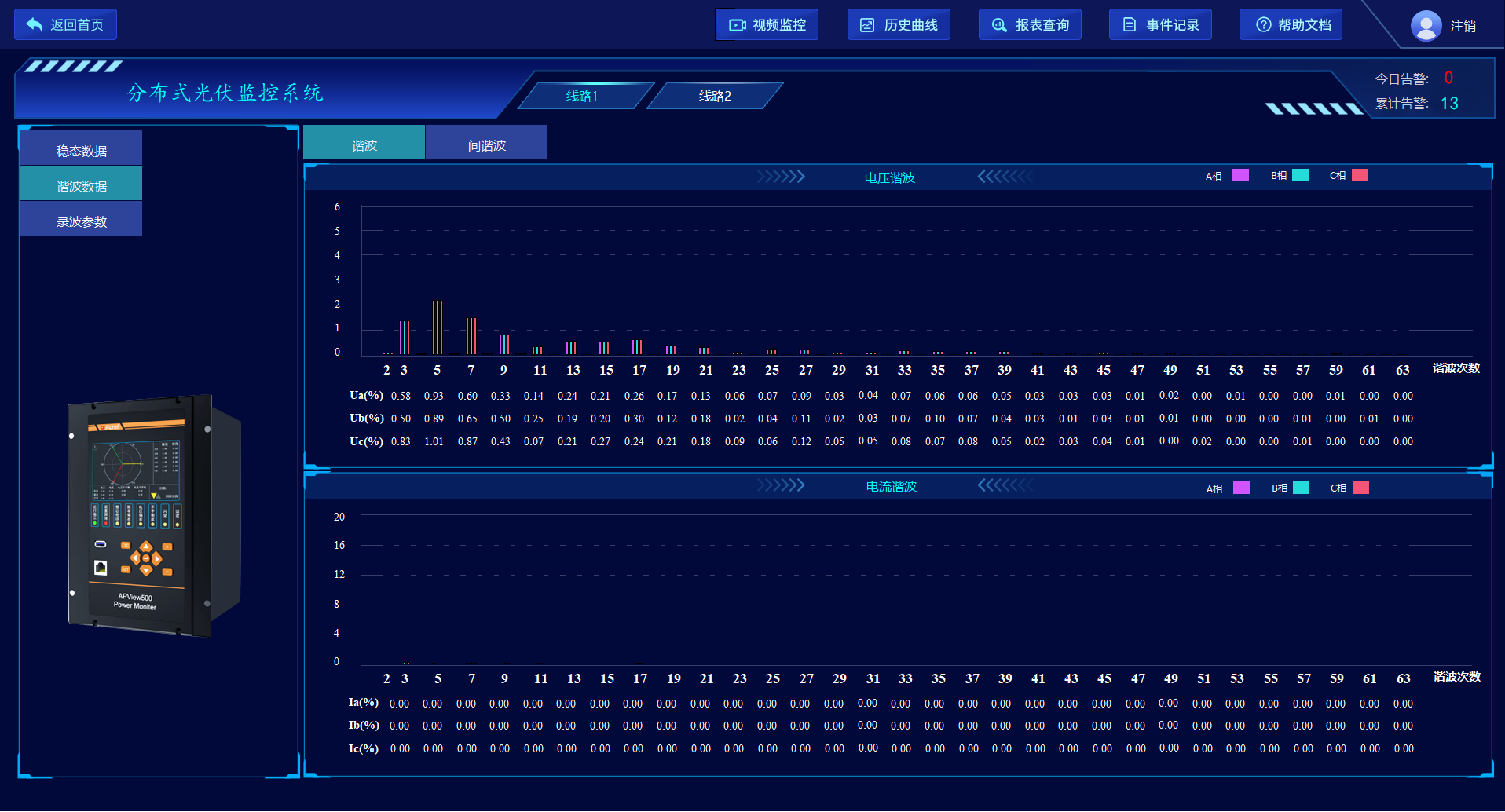Click the 报表查询 magnifier icon
1505x812 pixels.
(999, 25)
